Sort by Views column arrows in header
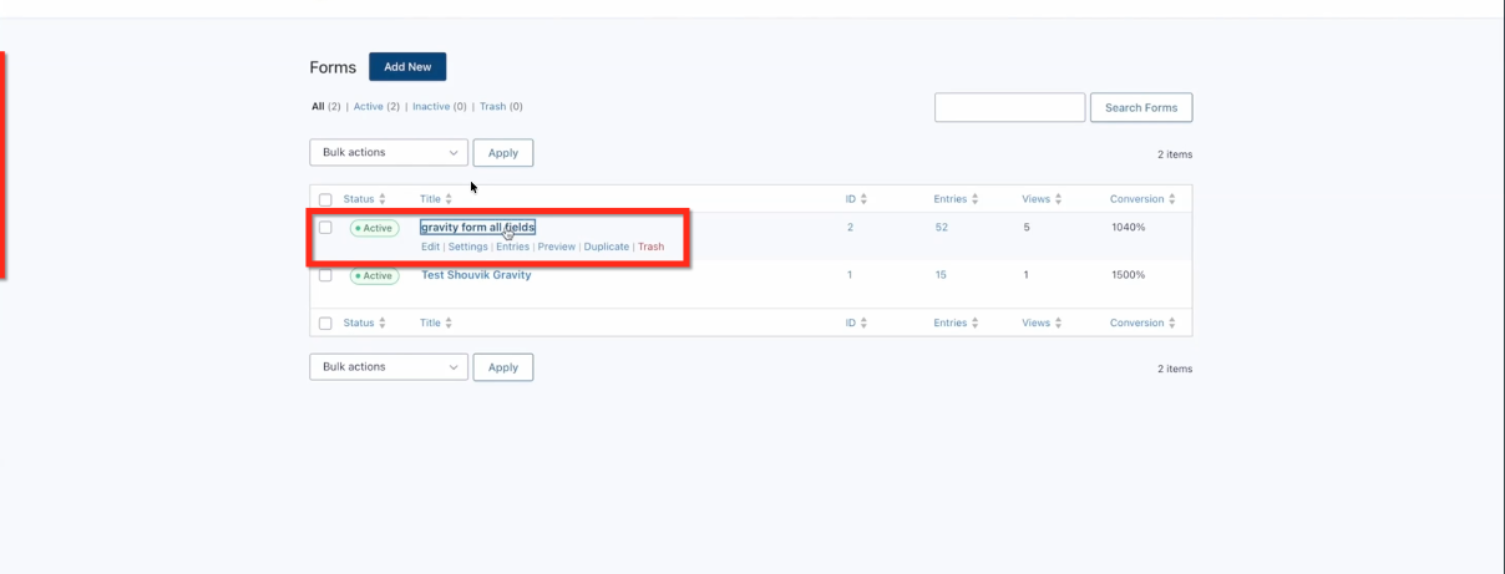 pos(1058,199)
